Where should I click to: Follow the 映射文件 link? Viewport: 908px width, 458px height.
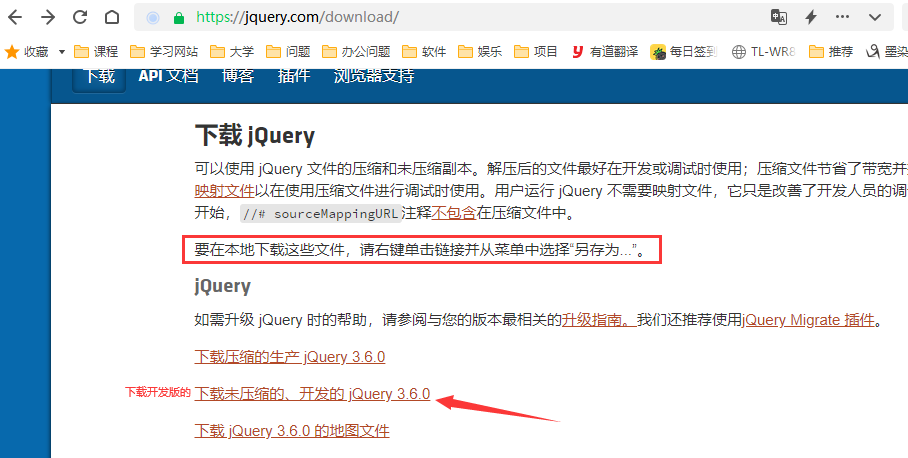tap(225, 191)
